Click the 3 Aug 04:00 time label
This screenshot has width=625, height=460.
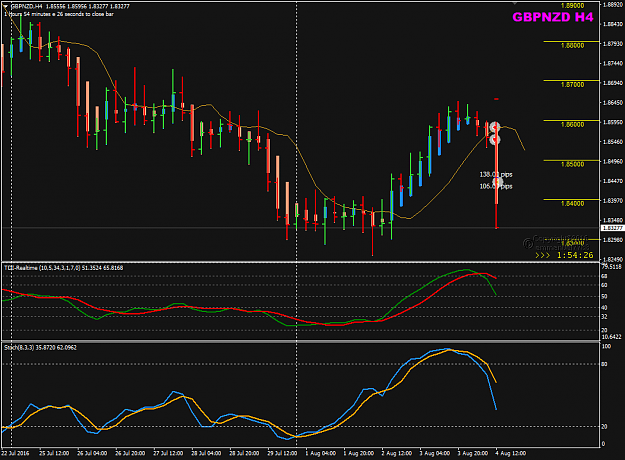pos(434,453)
